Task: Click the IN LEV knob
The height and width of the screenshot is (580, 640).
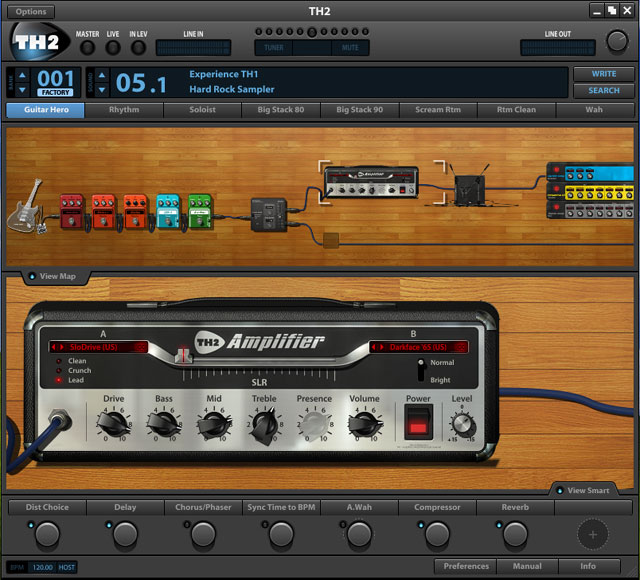Action: 138,48
